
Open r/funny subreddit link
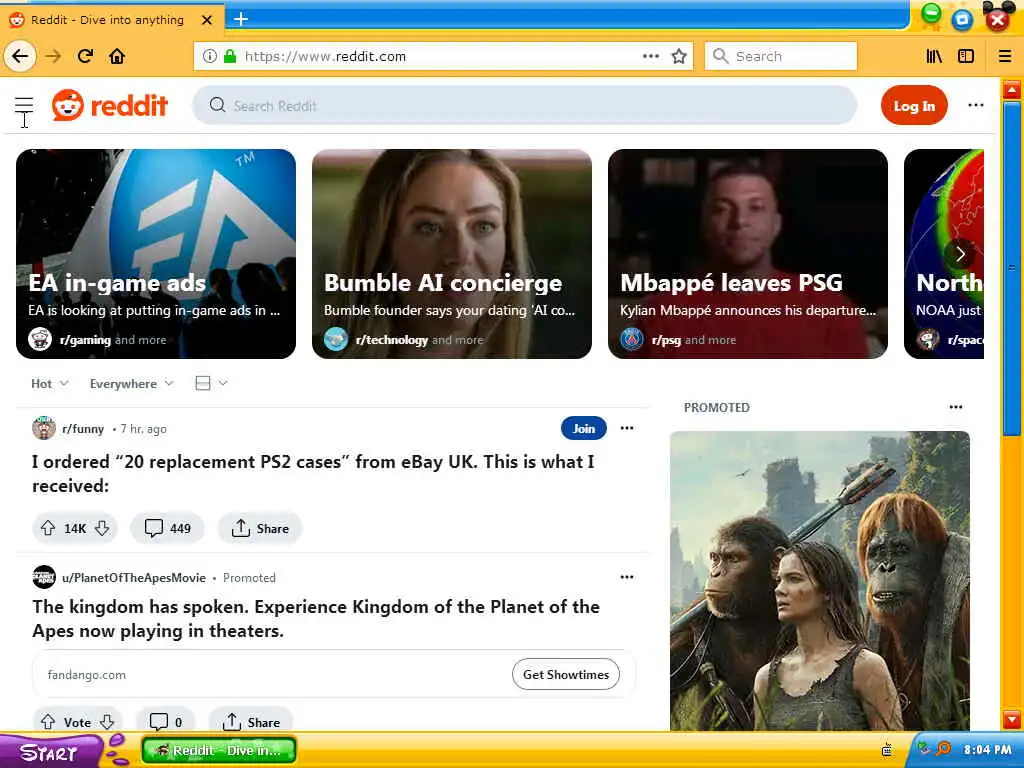click(x=83, y=428)
